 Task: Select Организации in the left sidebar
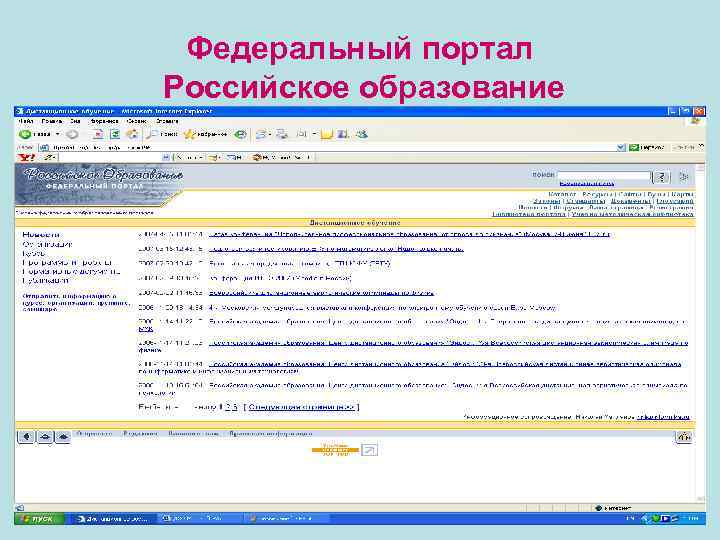[x=47, y=244]
